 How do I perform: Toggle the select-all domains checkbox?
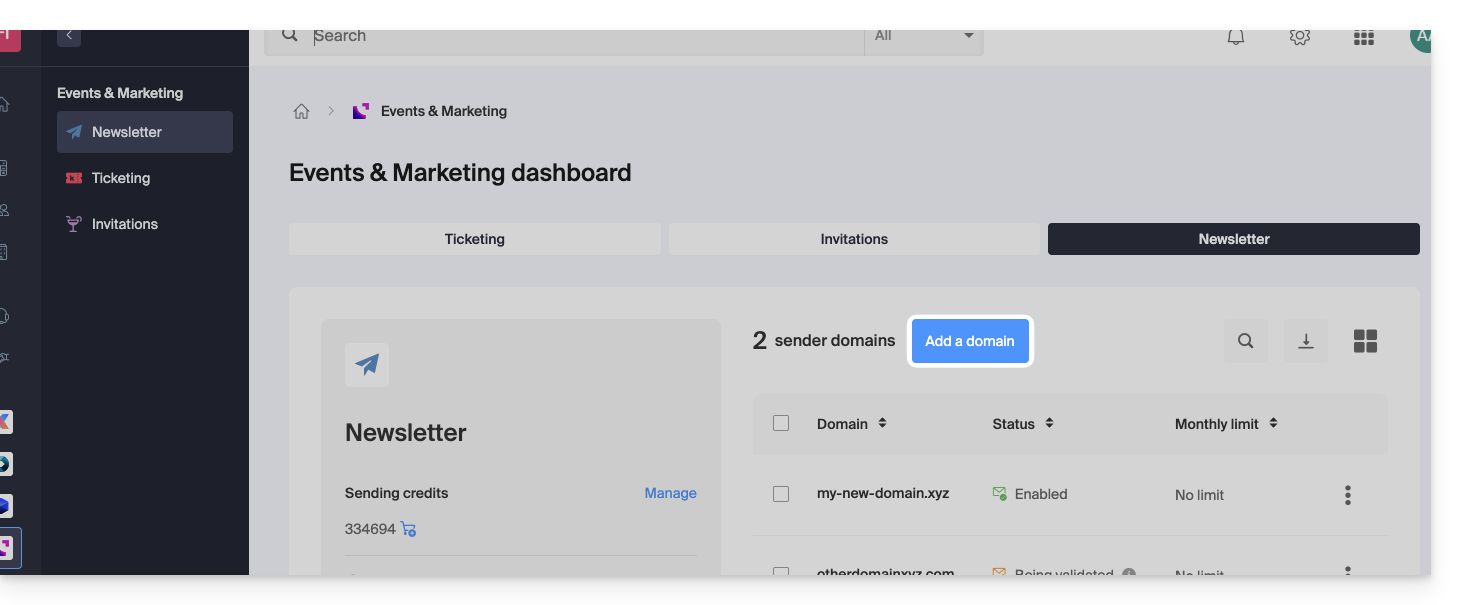point(781,423)
